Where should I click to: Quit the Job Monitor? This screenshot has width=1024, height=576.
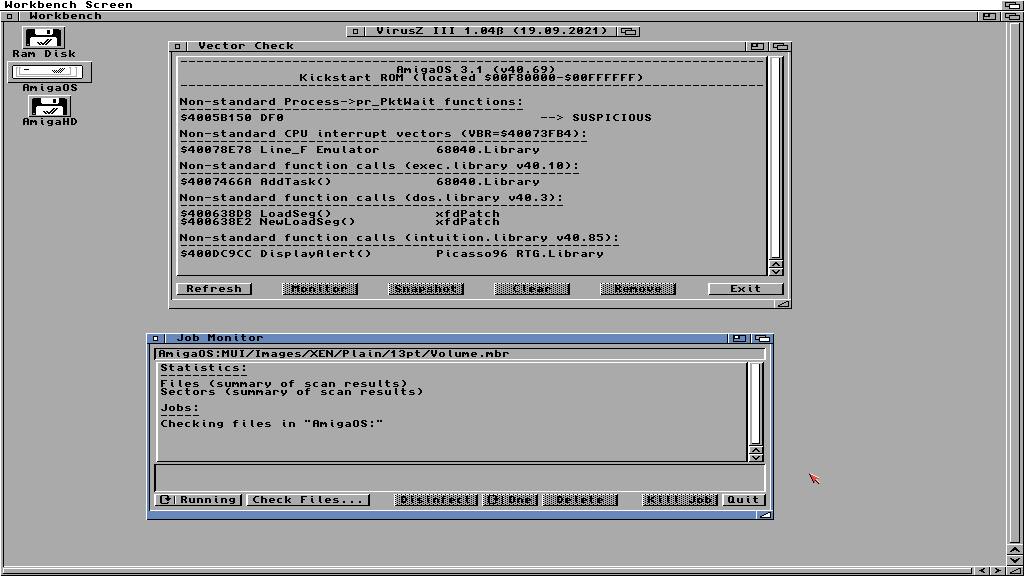click(x=743, y=500)
